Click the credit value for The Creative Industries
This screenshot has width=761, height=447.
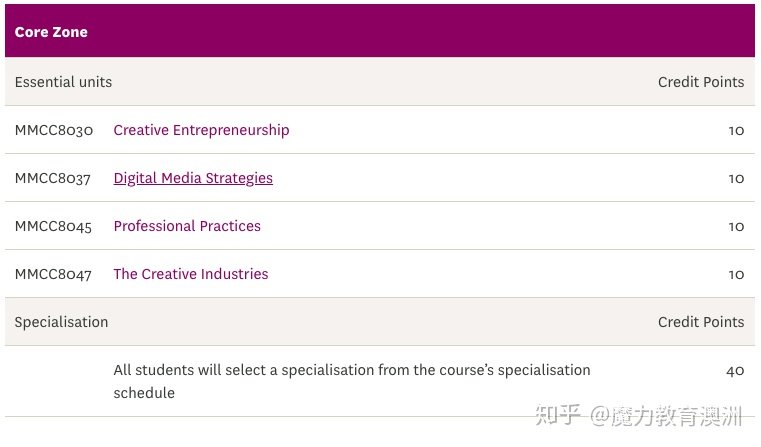tap(736, 275)
